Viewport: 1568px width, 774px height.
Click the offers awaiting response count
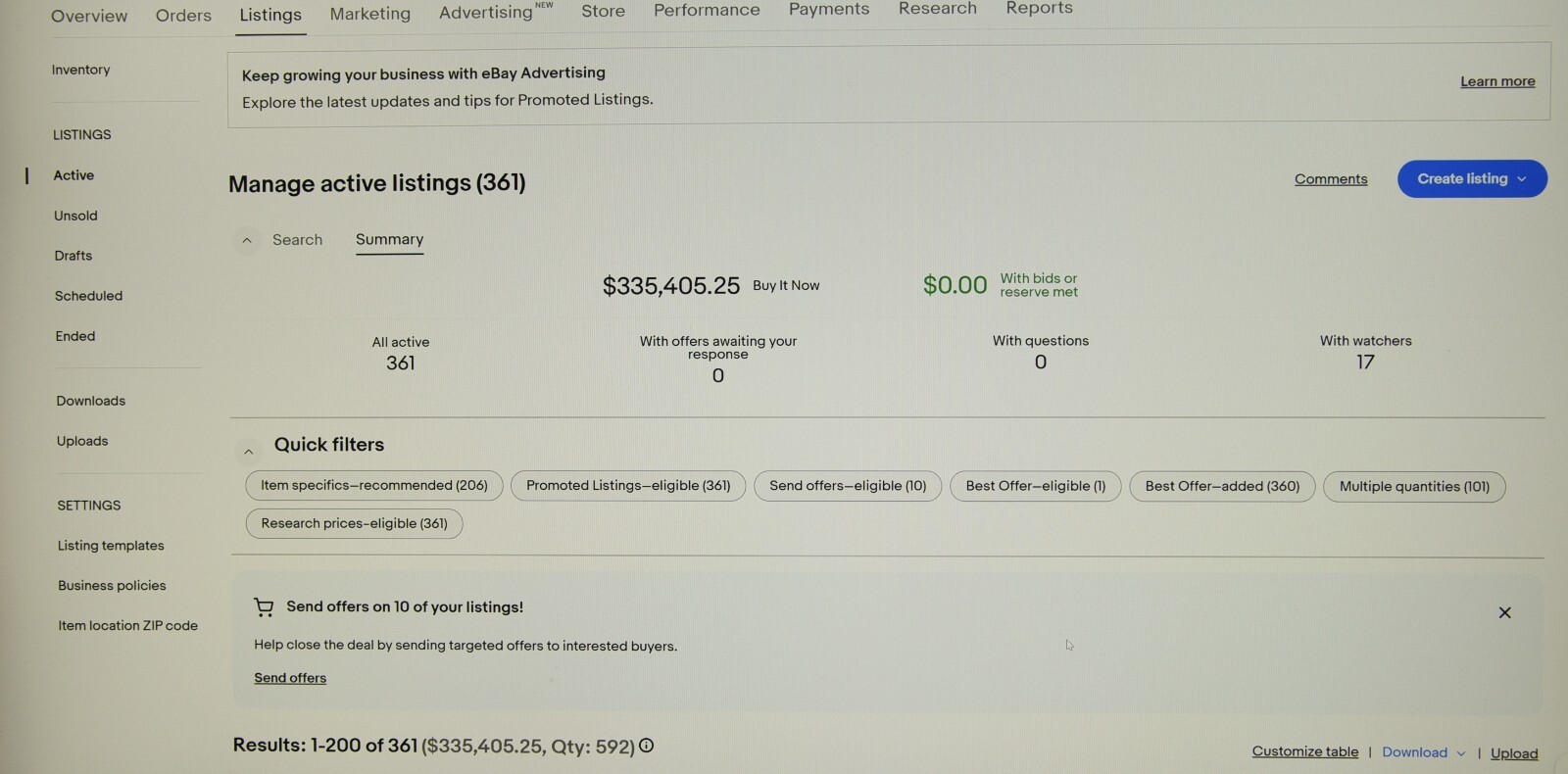coord(718,376)
